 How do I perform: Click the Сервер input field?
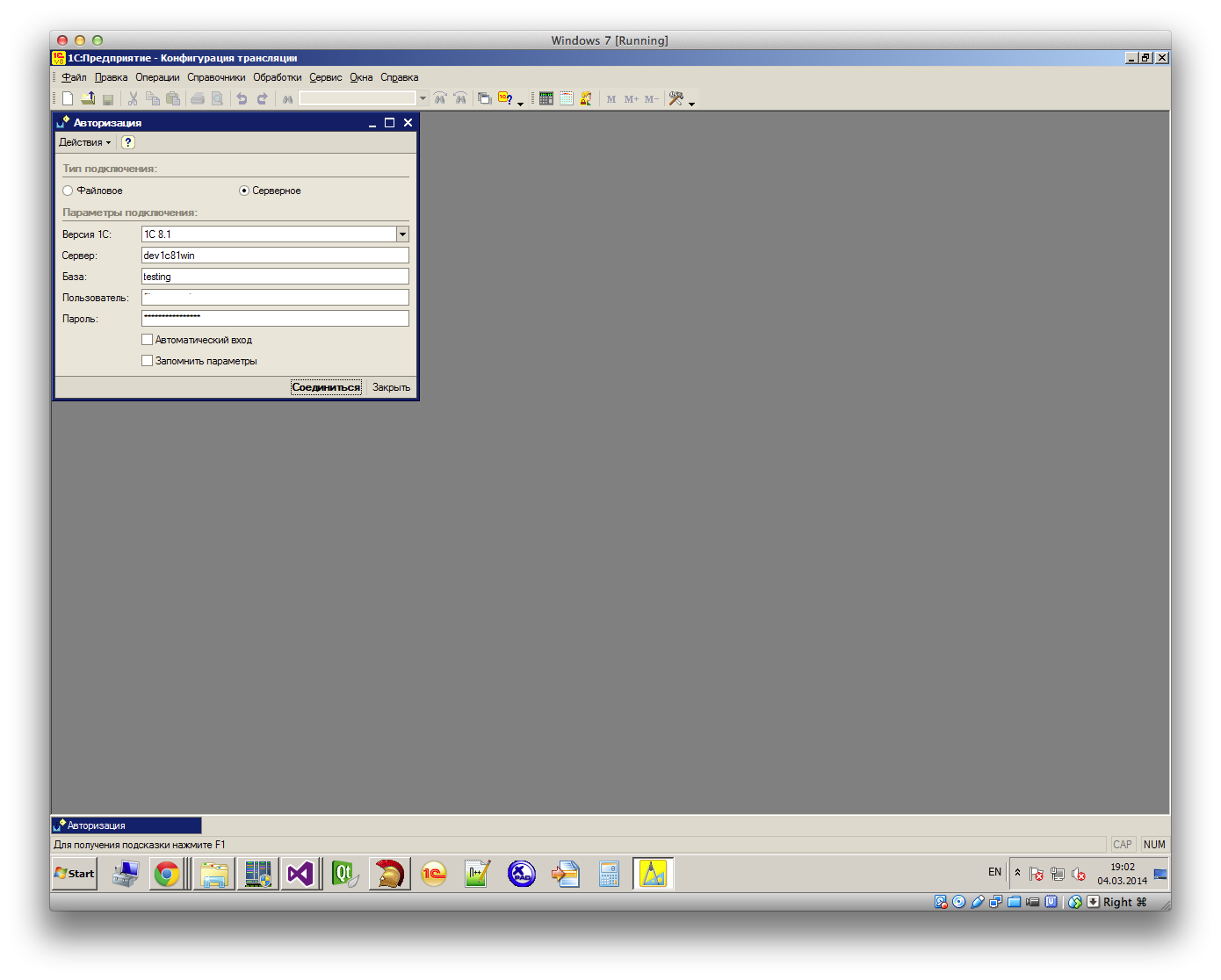pyautogui.click(x=275, y=256)
